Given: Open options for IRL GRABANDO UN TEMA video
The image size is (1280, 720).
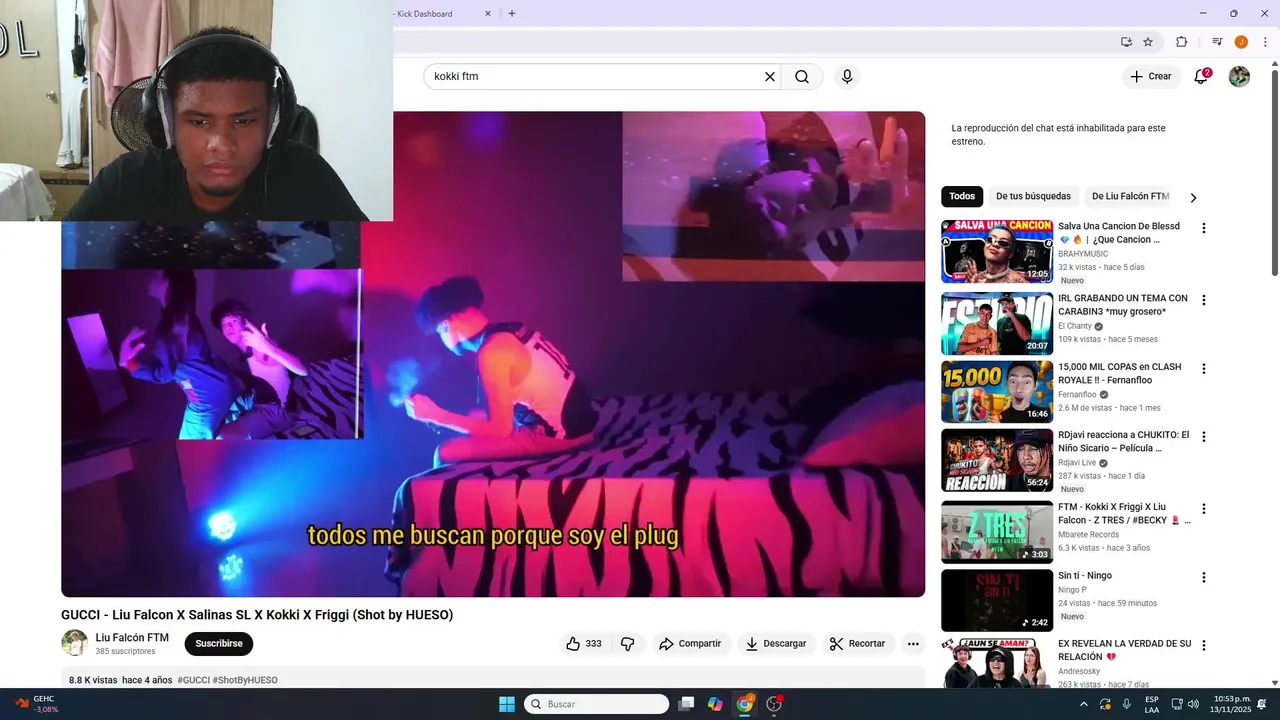Looking at the screenshot, I should [x=1204, y=300].
